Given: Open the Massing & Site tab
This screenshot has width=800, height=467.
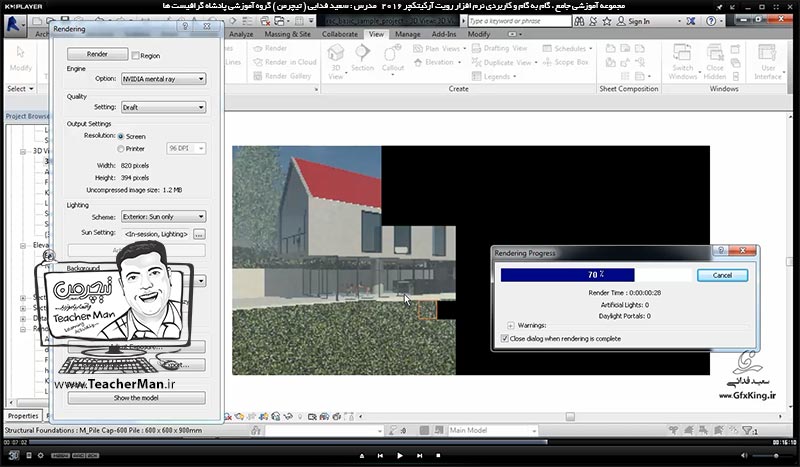Looking at the screenshot, I should coord(287,34).
